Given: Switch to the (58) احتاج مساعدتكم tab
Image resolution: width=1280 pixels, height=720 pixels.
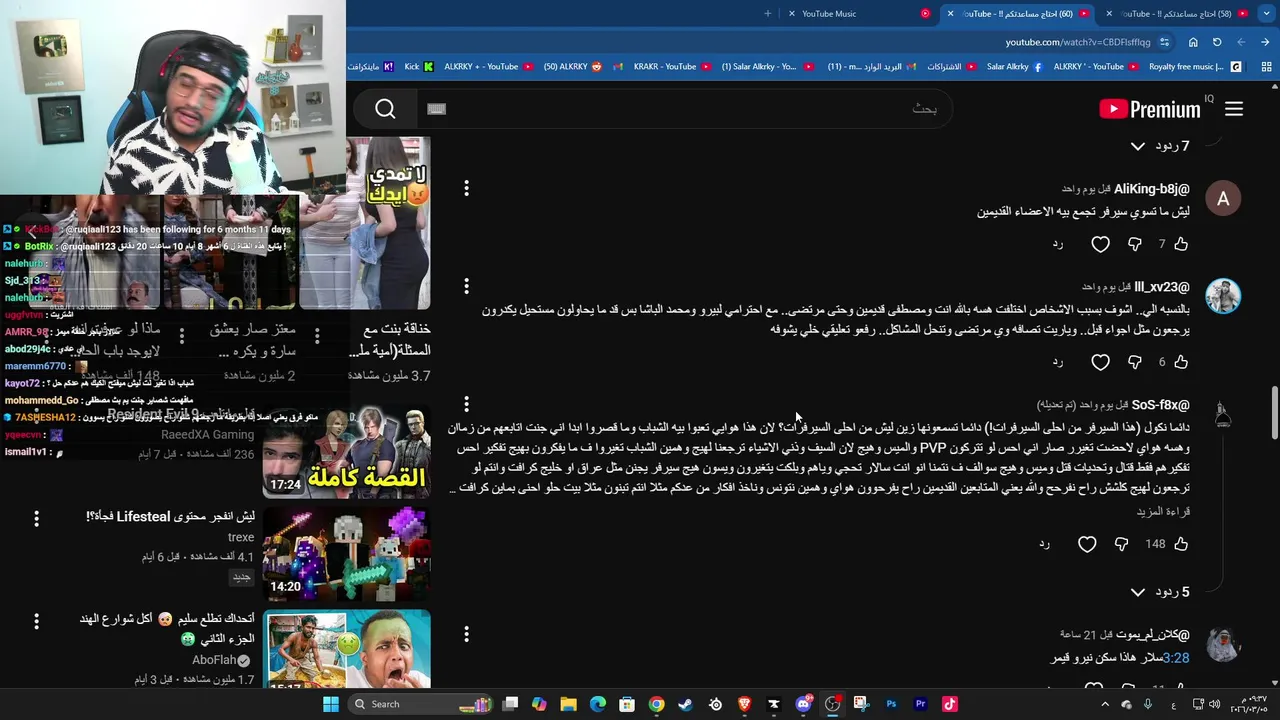Looking at the screenshot, I should [x=1177, y=14].
